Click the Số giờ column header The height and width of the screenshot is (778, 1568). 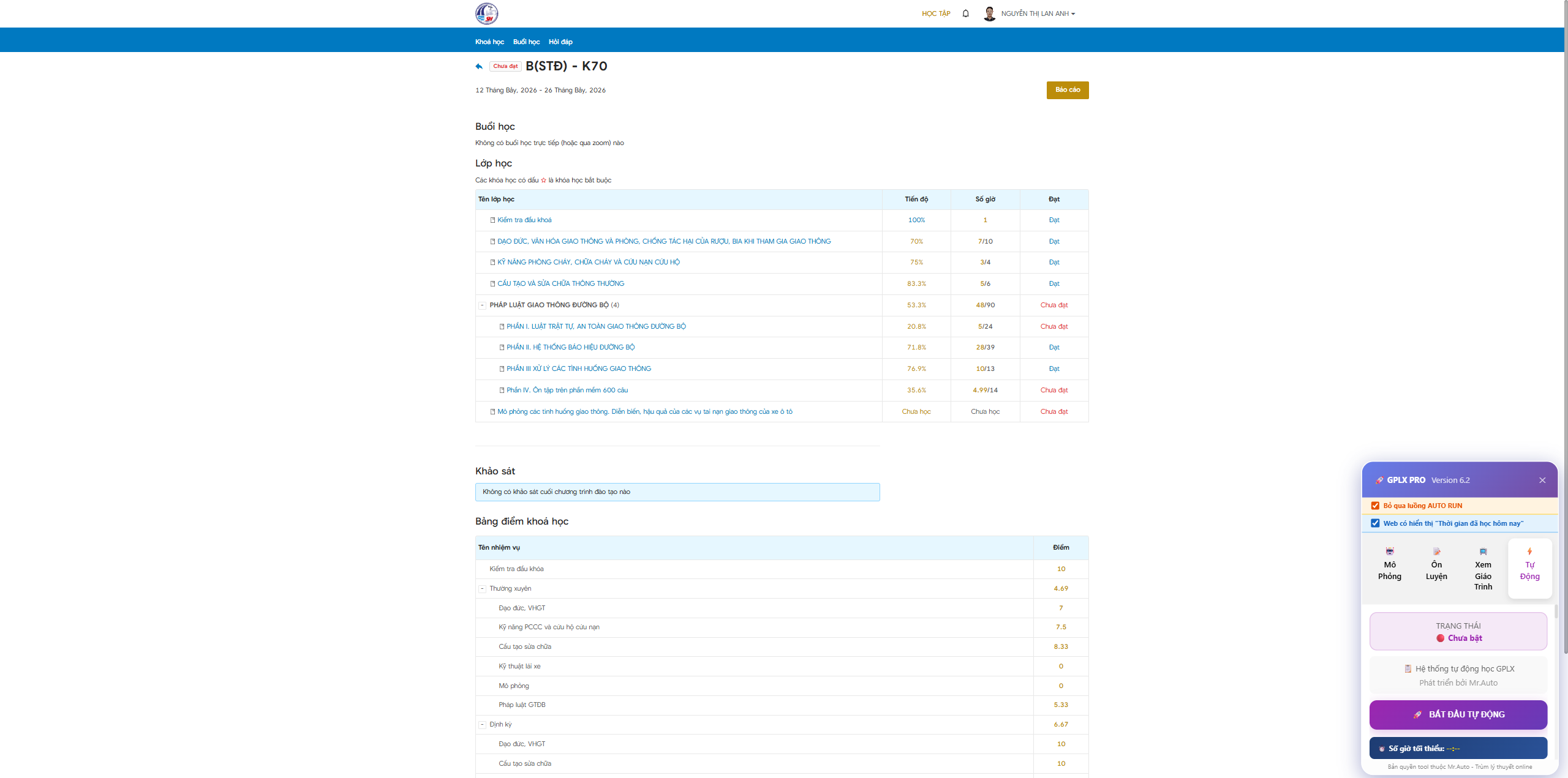(x=985, y=199)
